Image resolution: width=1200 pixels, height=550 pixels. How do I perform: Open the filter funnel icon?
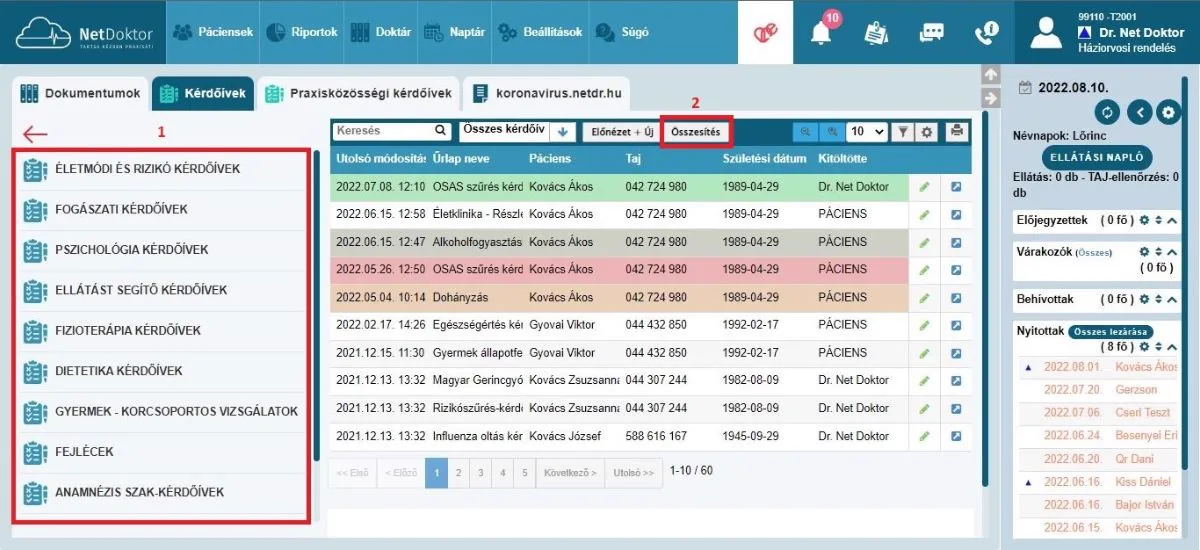pyautogui.click(x=902, y=131)
